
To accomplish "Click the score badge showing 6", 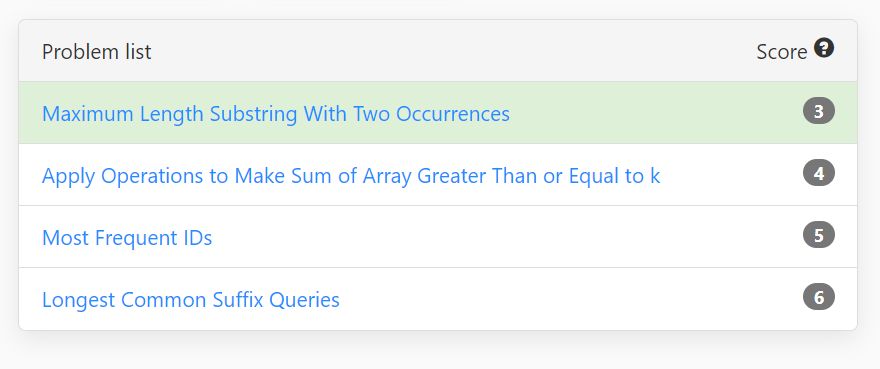I will point(819,297).
